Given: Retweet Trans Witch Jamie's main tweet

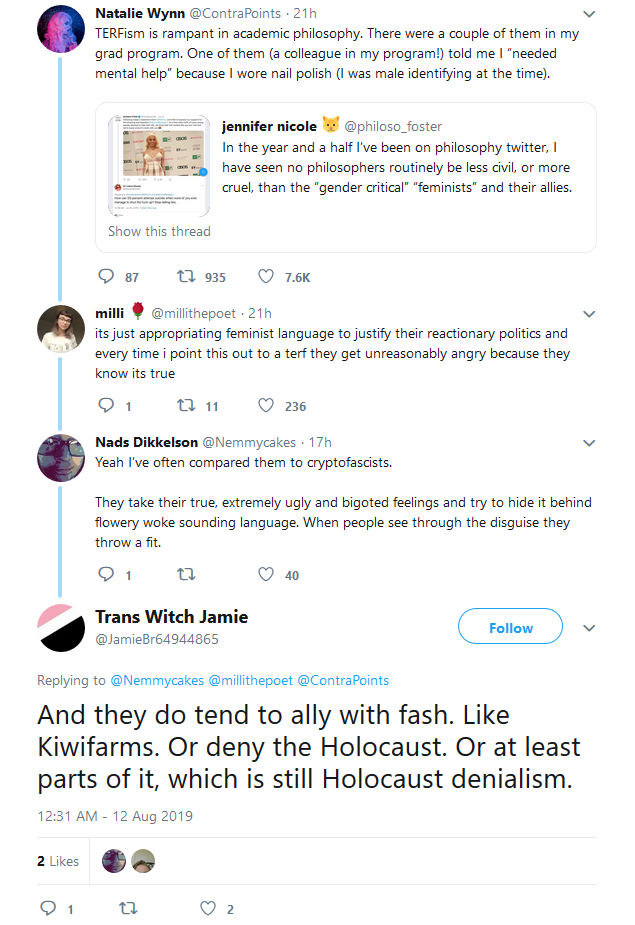Looking at the screenshot, I should coord(128,908).
